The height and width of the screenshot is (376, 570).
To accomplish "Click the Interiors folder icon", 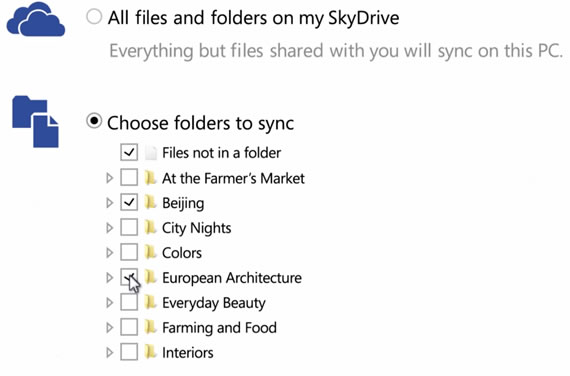I will click(x=150, y=352).
